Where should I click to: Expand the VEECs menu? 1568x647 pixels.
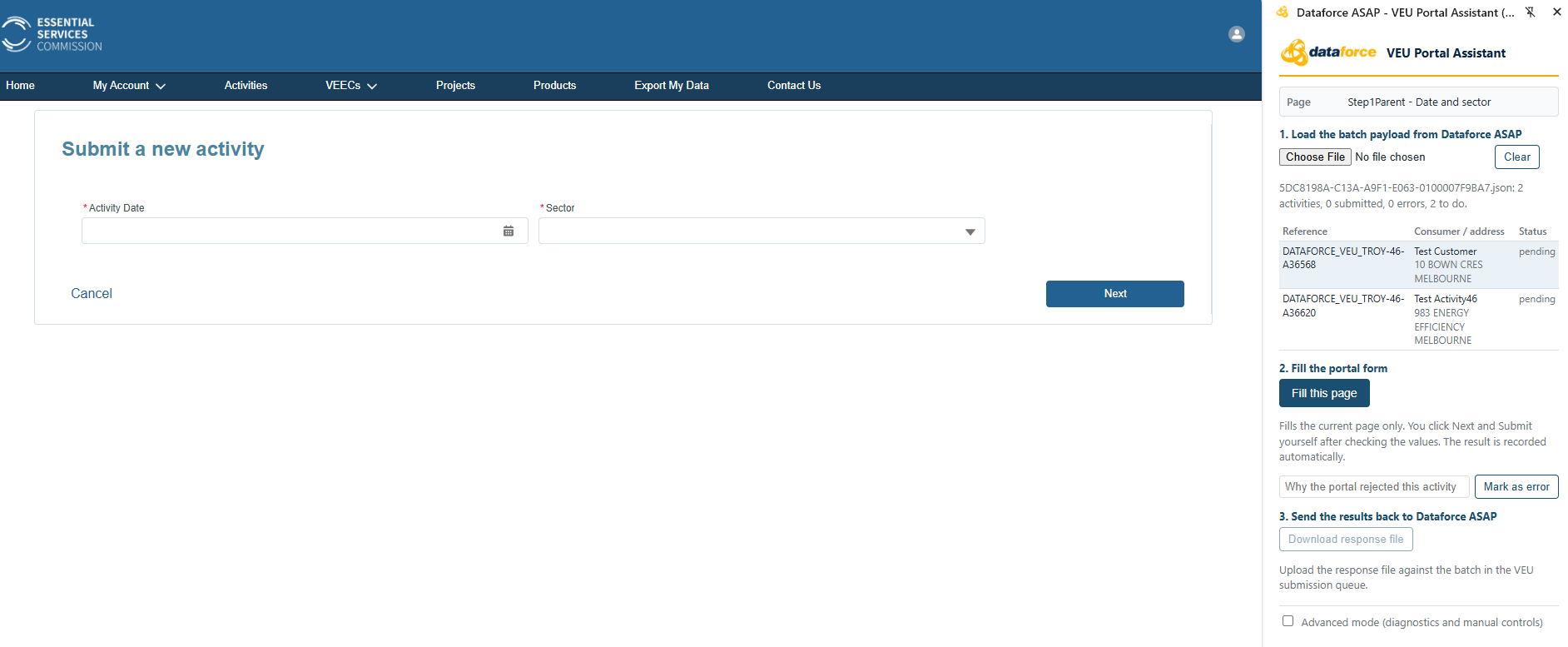pos(351,86)
